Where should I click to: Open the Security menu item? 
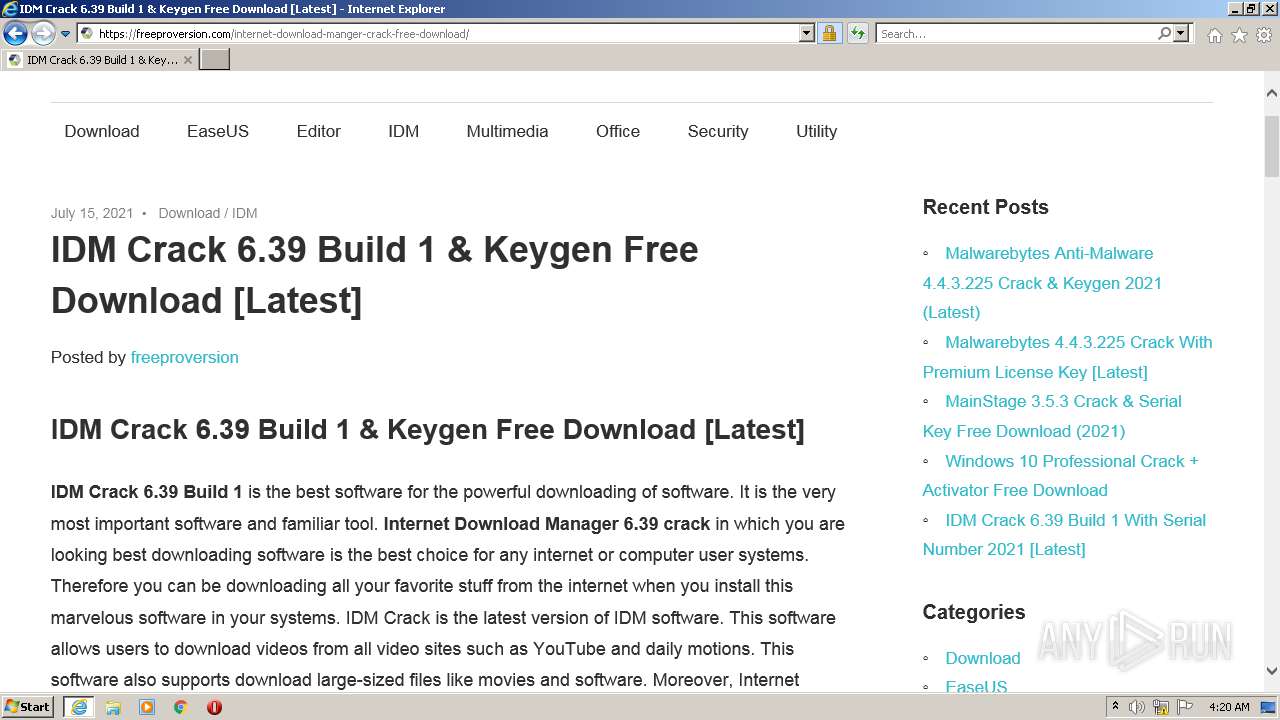coord(718,131)
